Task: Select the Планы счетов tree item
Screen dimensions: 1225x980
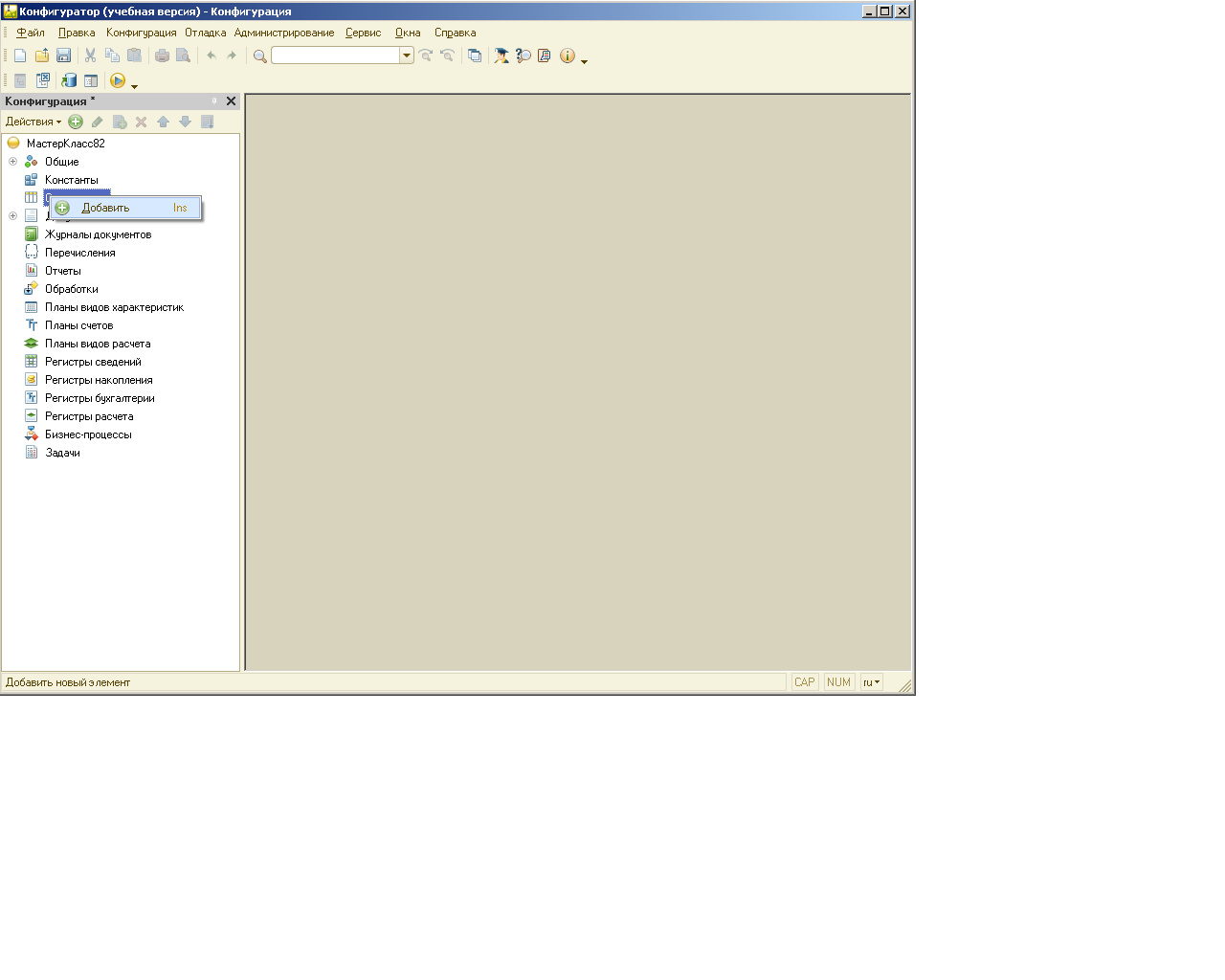Action: [x=79, y=325]
